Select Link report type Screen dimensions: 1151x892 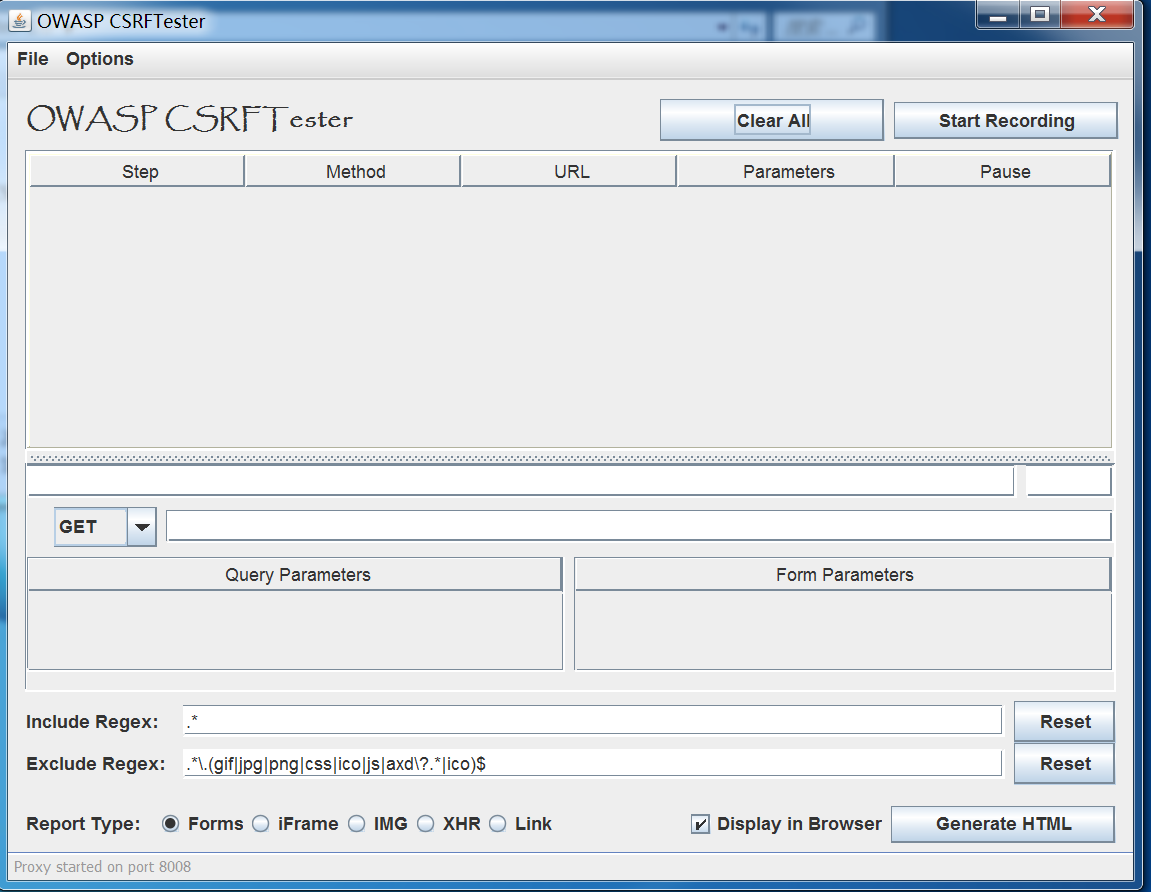point(498,824)
